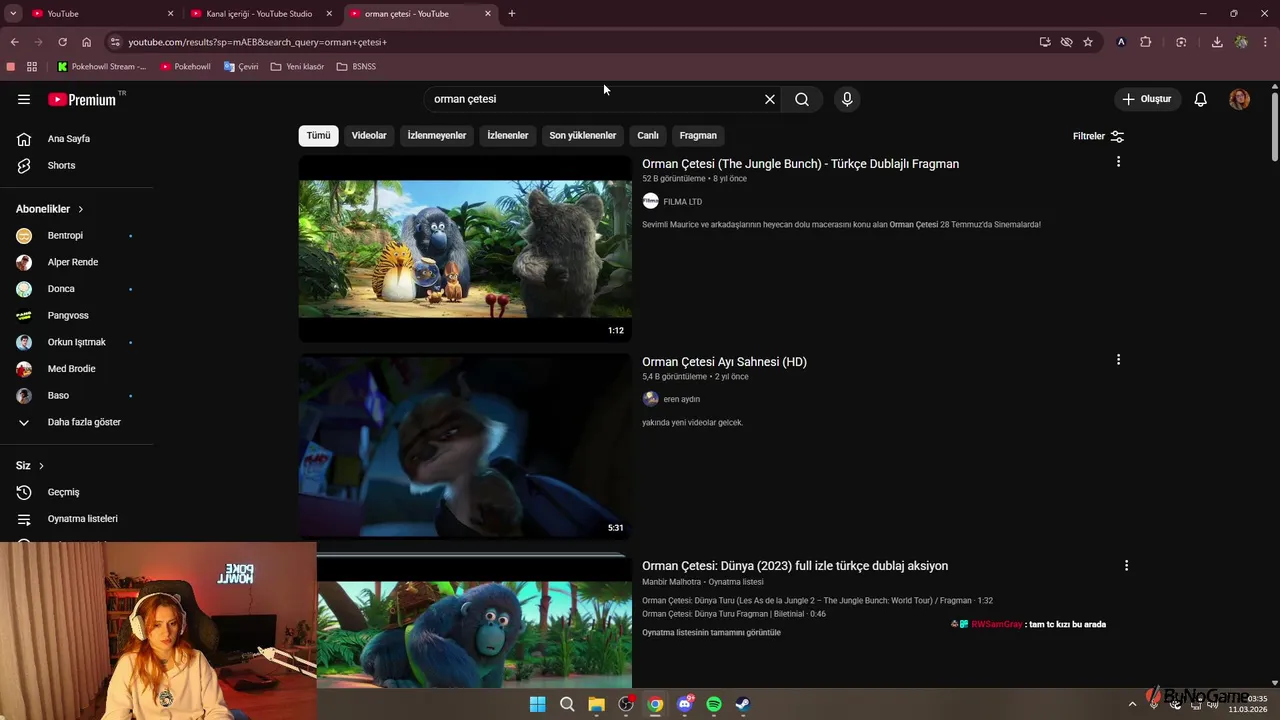This screenshot has width=1280, height=720.
Task: Select the Son yüklenenler filter chip
Action: click(583, 135)
